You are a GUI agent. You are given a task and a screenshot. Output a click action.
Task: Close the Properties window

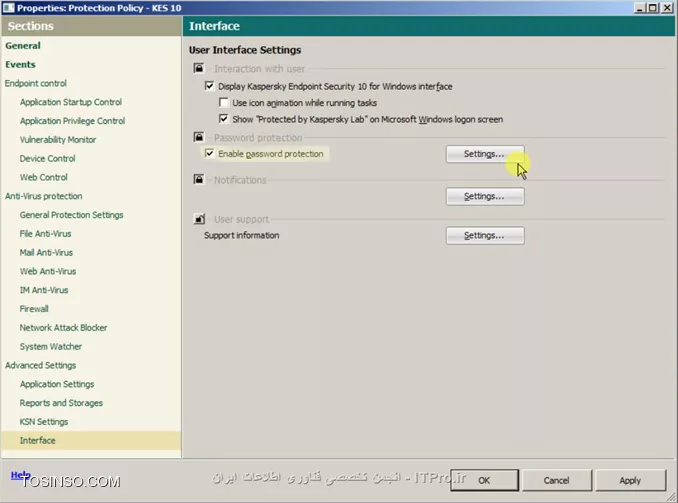point(667,7)
